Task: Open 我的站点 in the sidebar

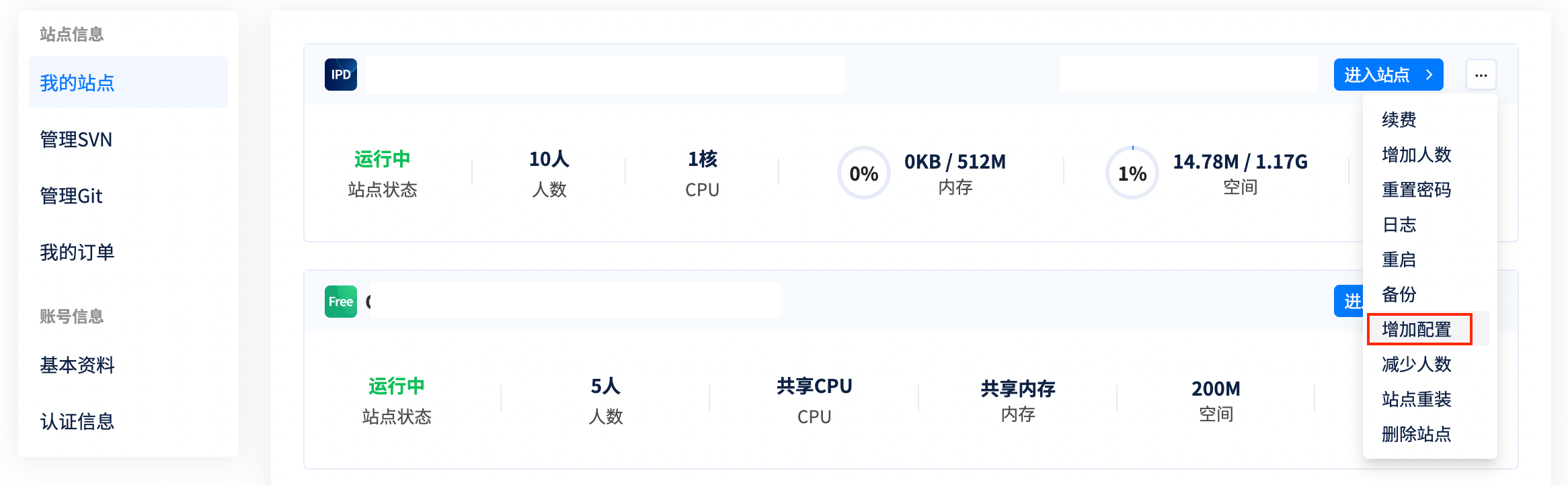Action: tap(77, 83)
